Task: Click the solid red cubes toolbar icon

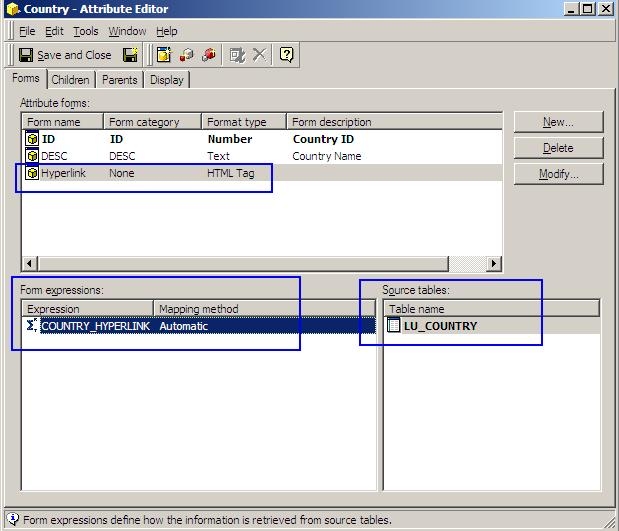Action: 208,55
